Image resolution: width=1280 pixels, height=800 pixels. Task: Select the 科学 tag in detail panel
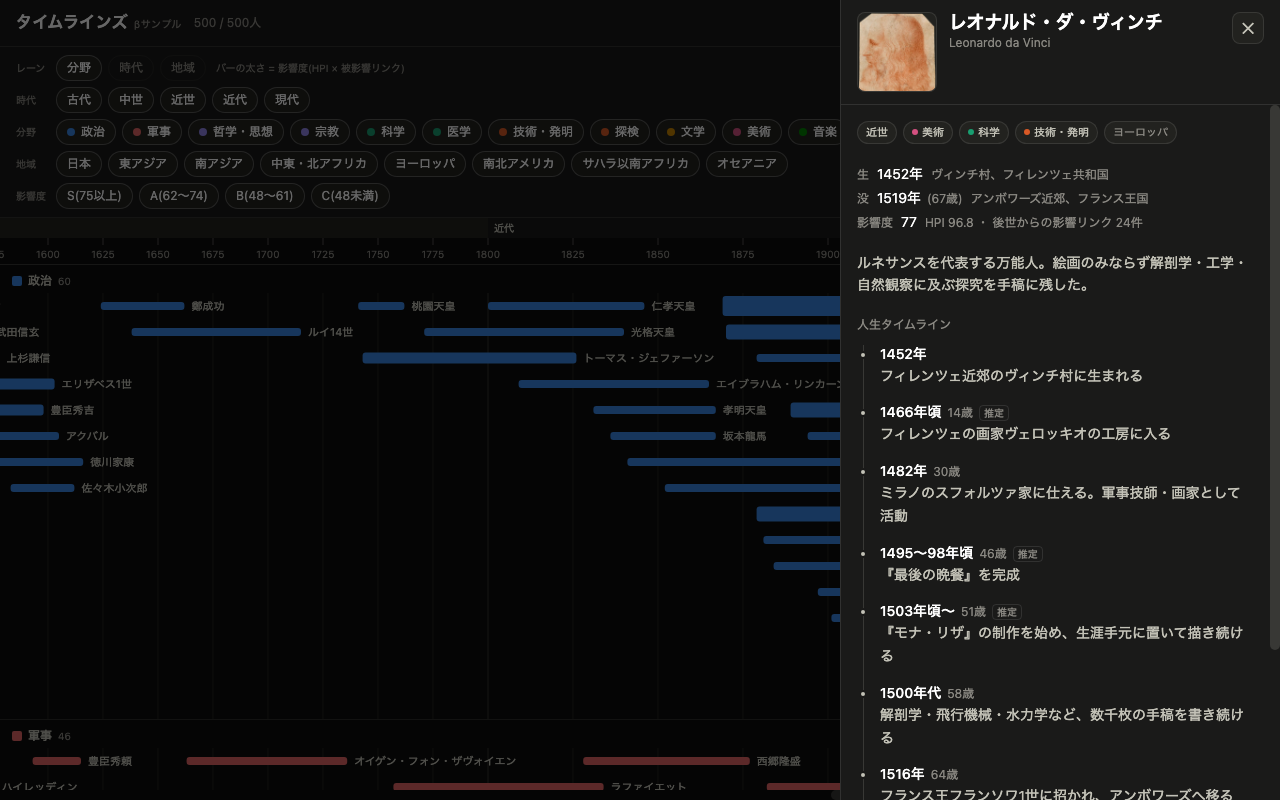coord(984,132)
